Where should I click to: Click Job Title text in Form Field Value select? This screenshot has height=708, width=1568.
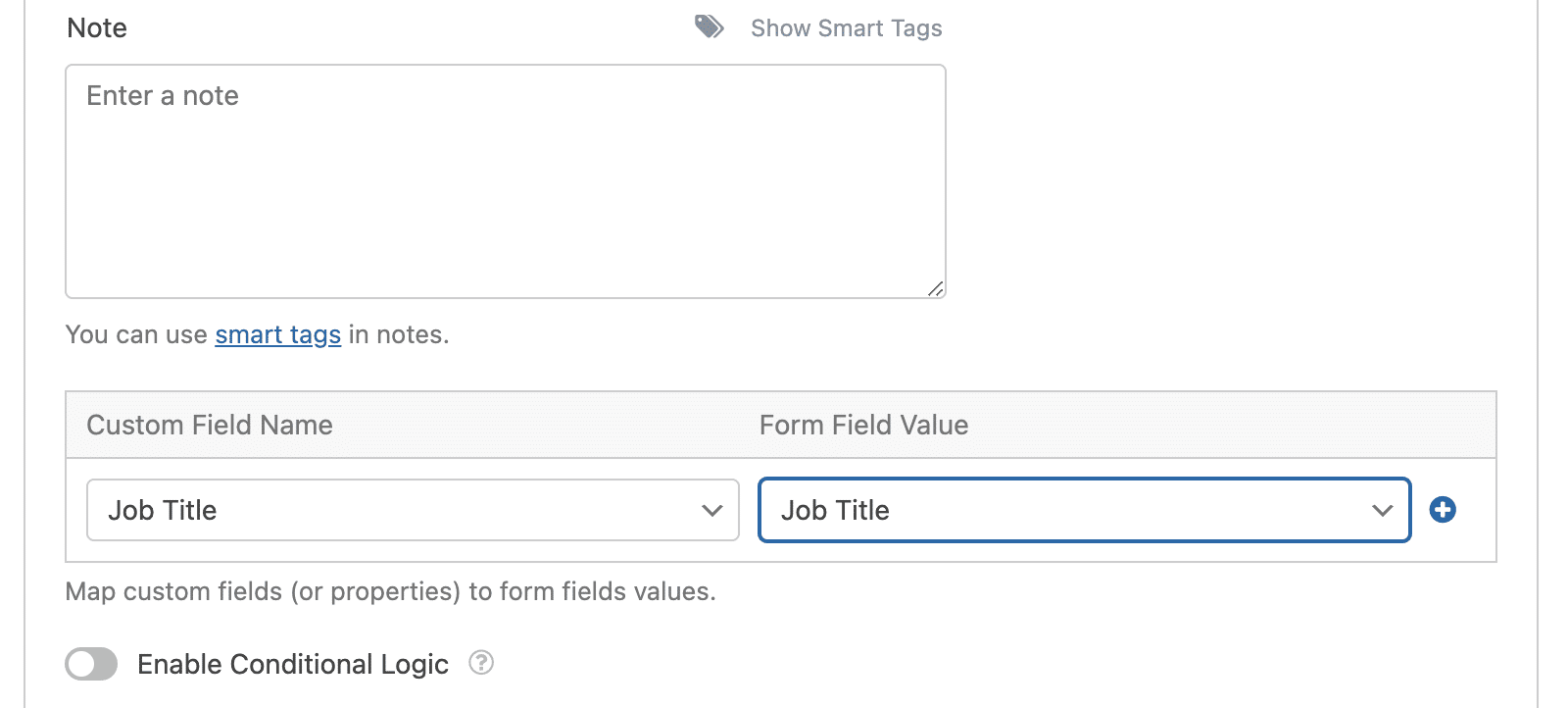pyautogui.click(x=835, y=511)
